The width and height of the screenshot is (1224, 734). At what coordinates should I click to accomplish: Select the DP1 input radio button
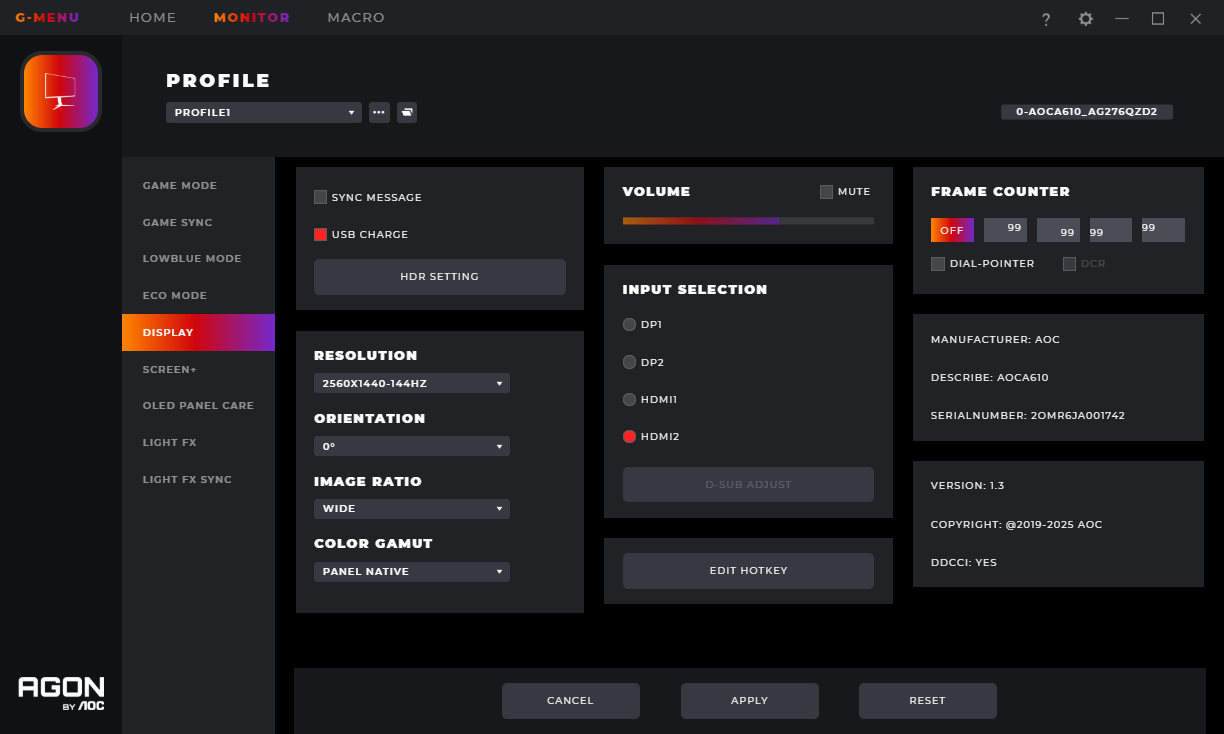(629, 325)
